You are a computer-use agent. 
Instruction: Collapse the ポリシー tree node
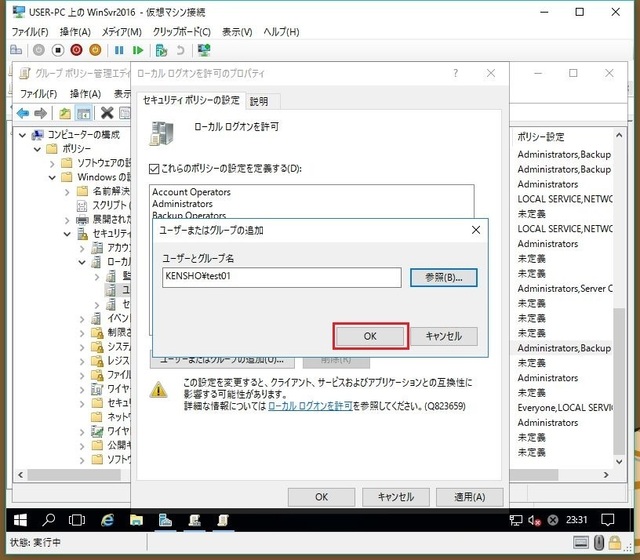[x=38, y=149]
